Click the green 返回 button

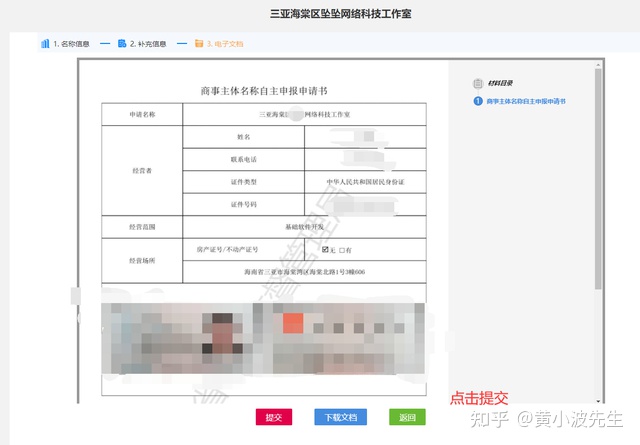pyautogui.click(x=407, y=417)
